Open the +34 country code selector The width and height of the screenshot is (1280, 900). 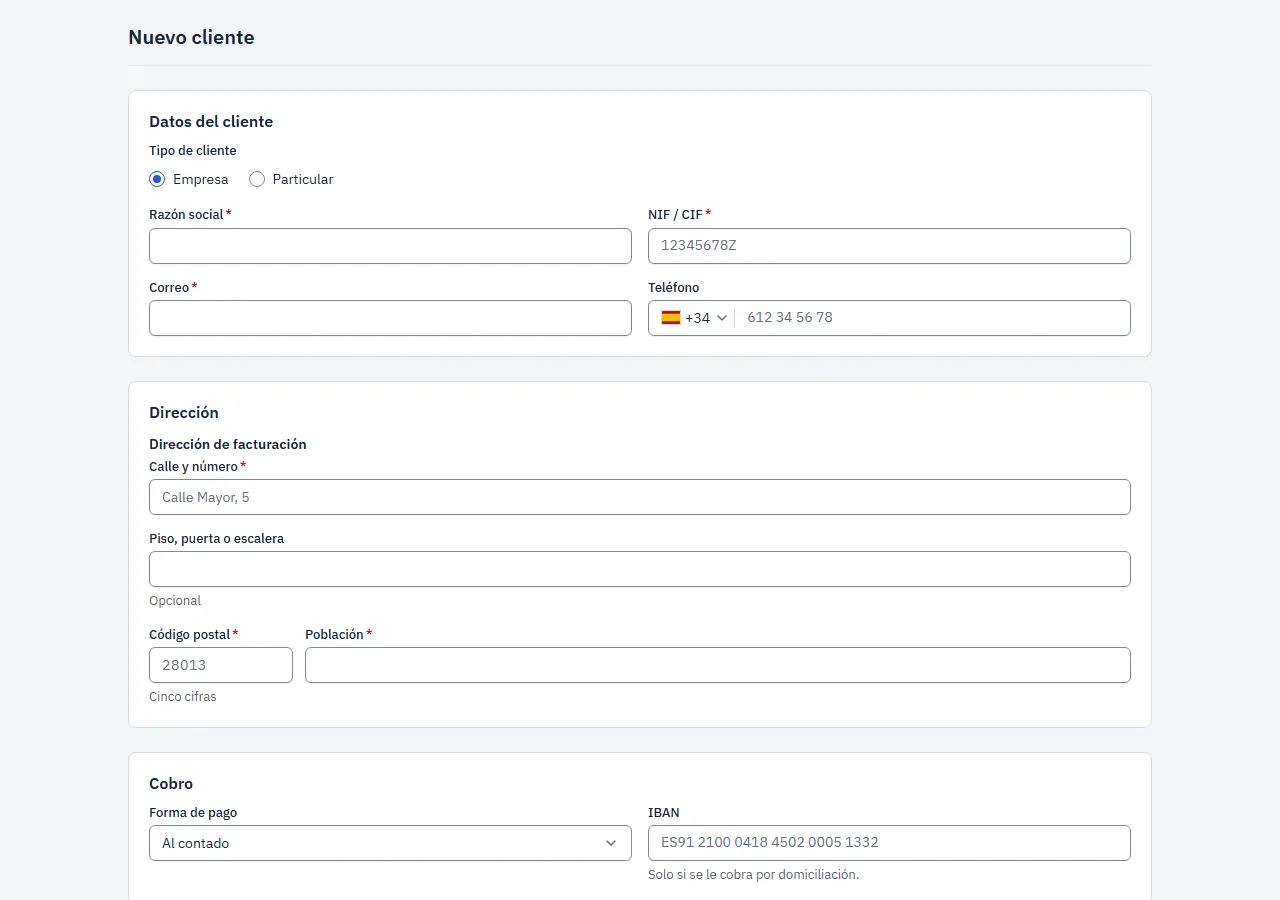pos(694,318)
